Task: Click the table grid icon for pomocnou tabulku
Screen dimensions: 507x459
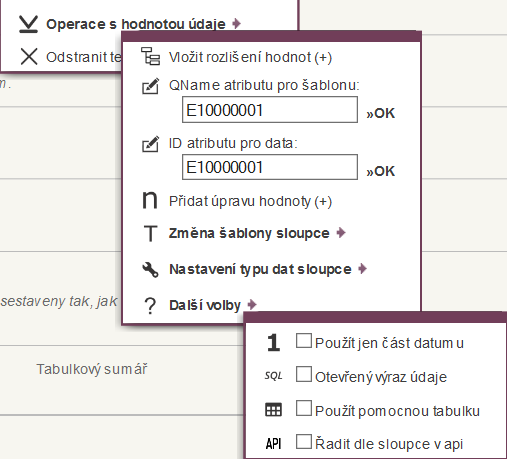Action: click(273, 410)
